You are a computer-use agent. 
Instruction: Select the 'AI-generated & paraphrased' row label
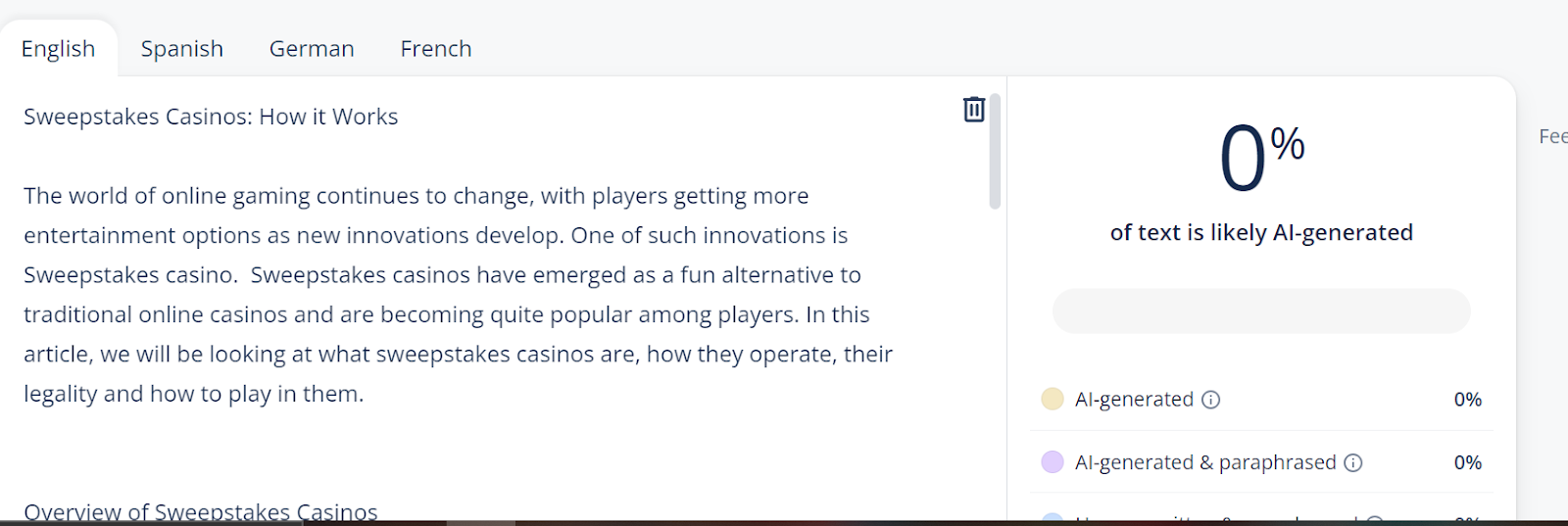[1205, 462]
